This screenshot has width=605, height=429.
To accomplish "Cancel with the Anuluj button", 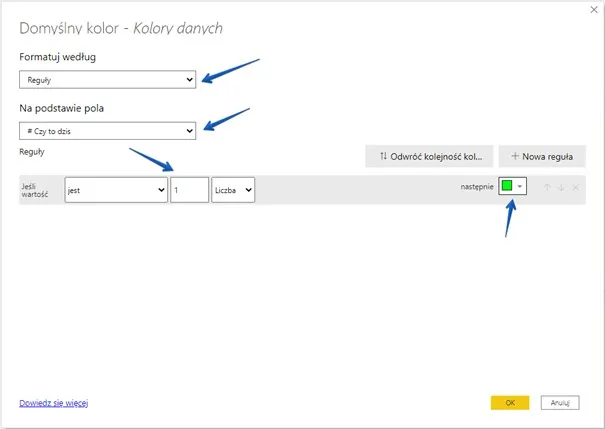I will click(561, 402).
